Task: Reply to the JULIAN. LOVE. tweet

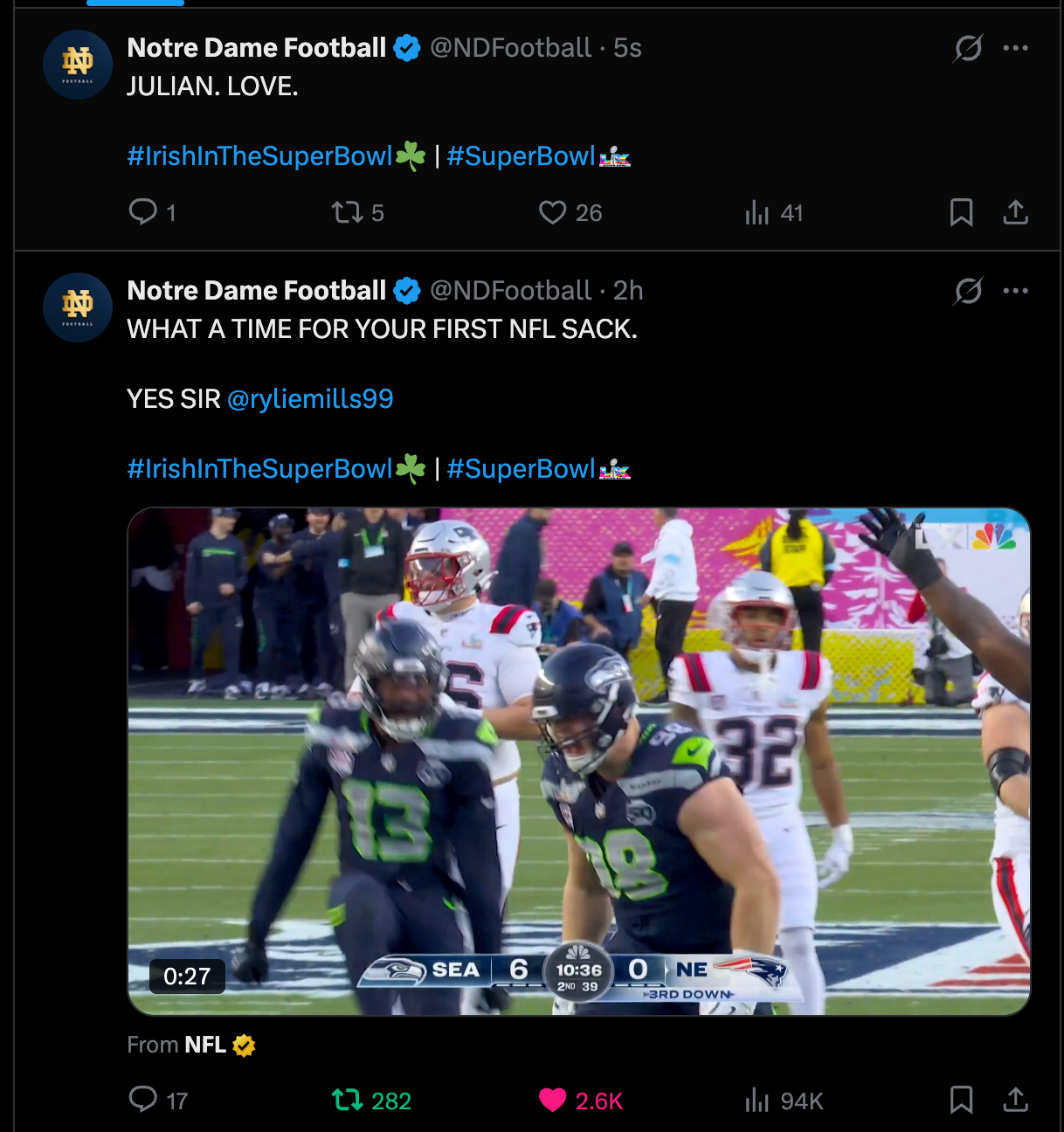Action: coord(143,212)
